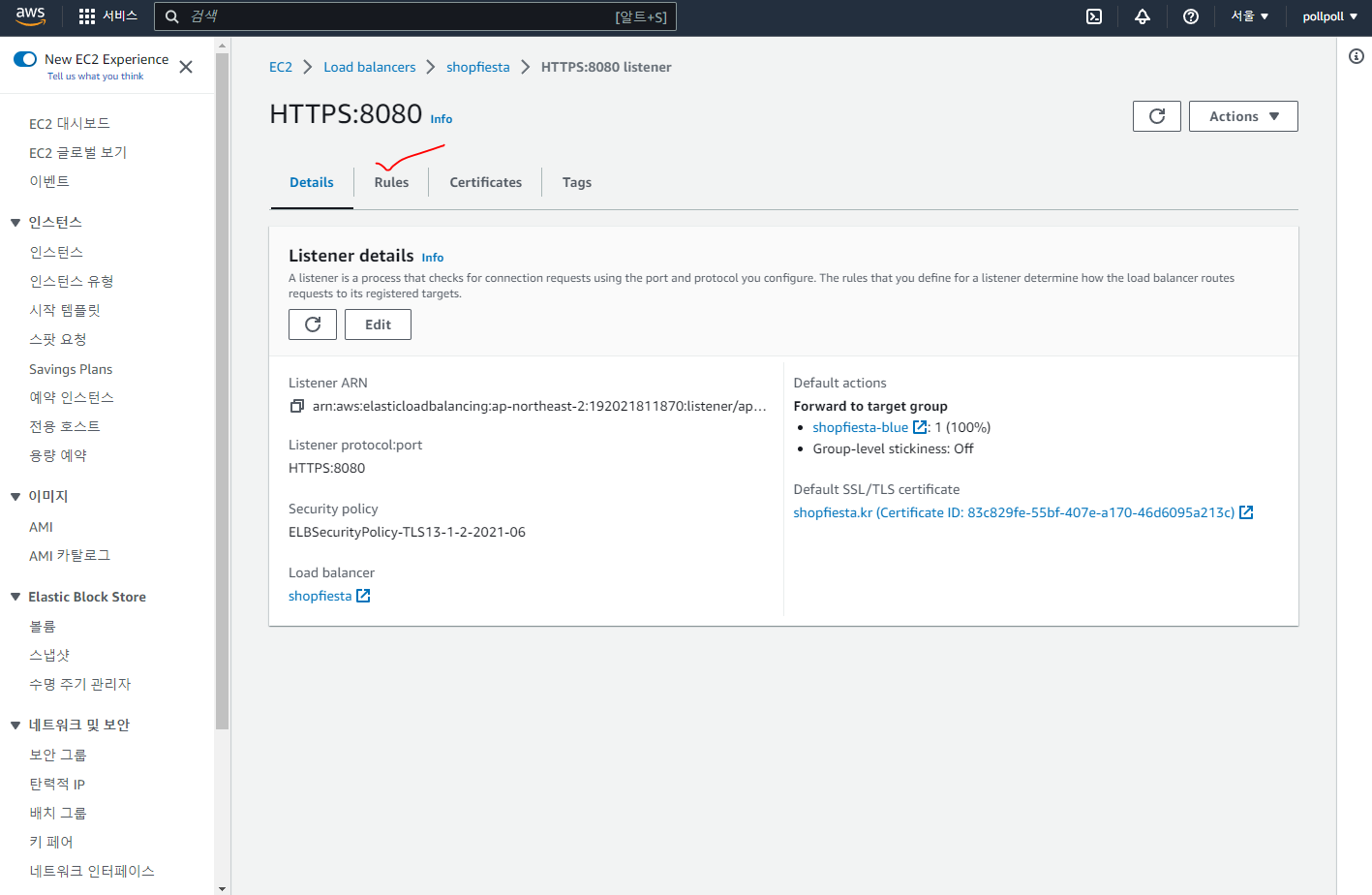Switch to the Rules tab
Image resolution: width=1372 pixels, height=895 pixels.
(391, 182)
